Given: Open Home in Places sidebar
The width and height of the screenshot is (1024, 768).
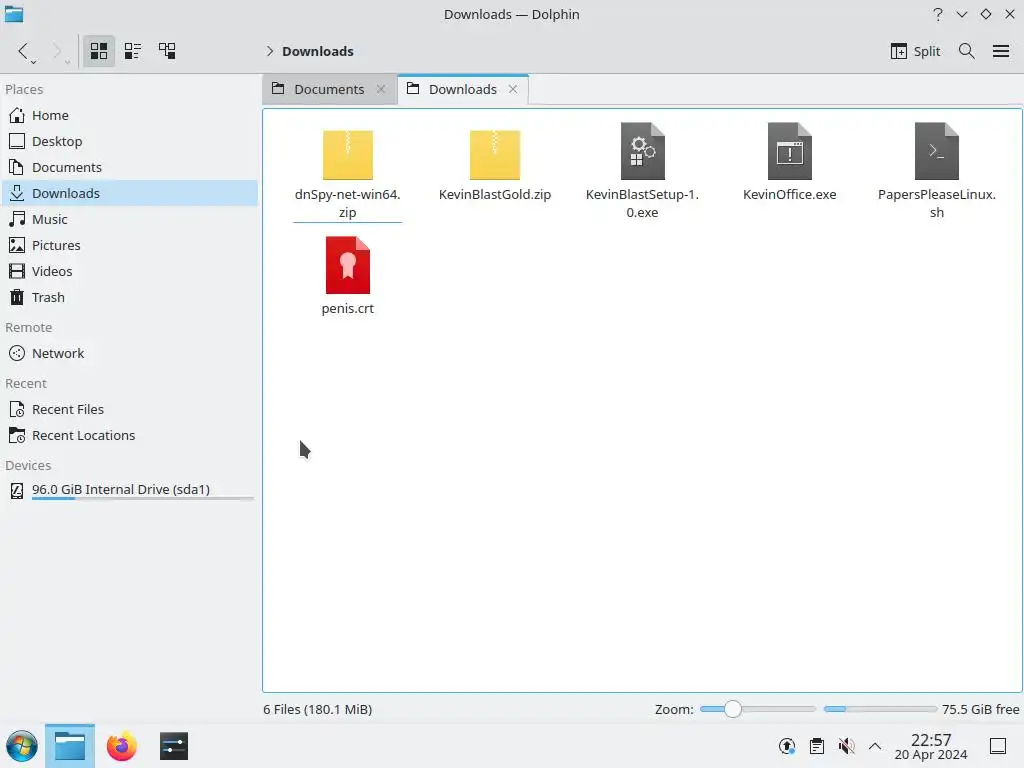Looking at the screenshot, I should (129, 116).
